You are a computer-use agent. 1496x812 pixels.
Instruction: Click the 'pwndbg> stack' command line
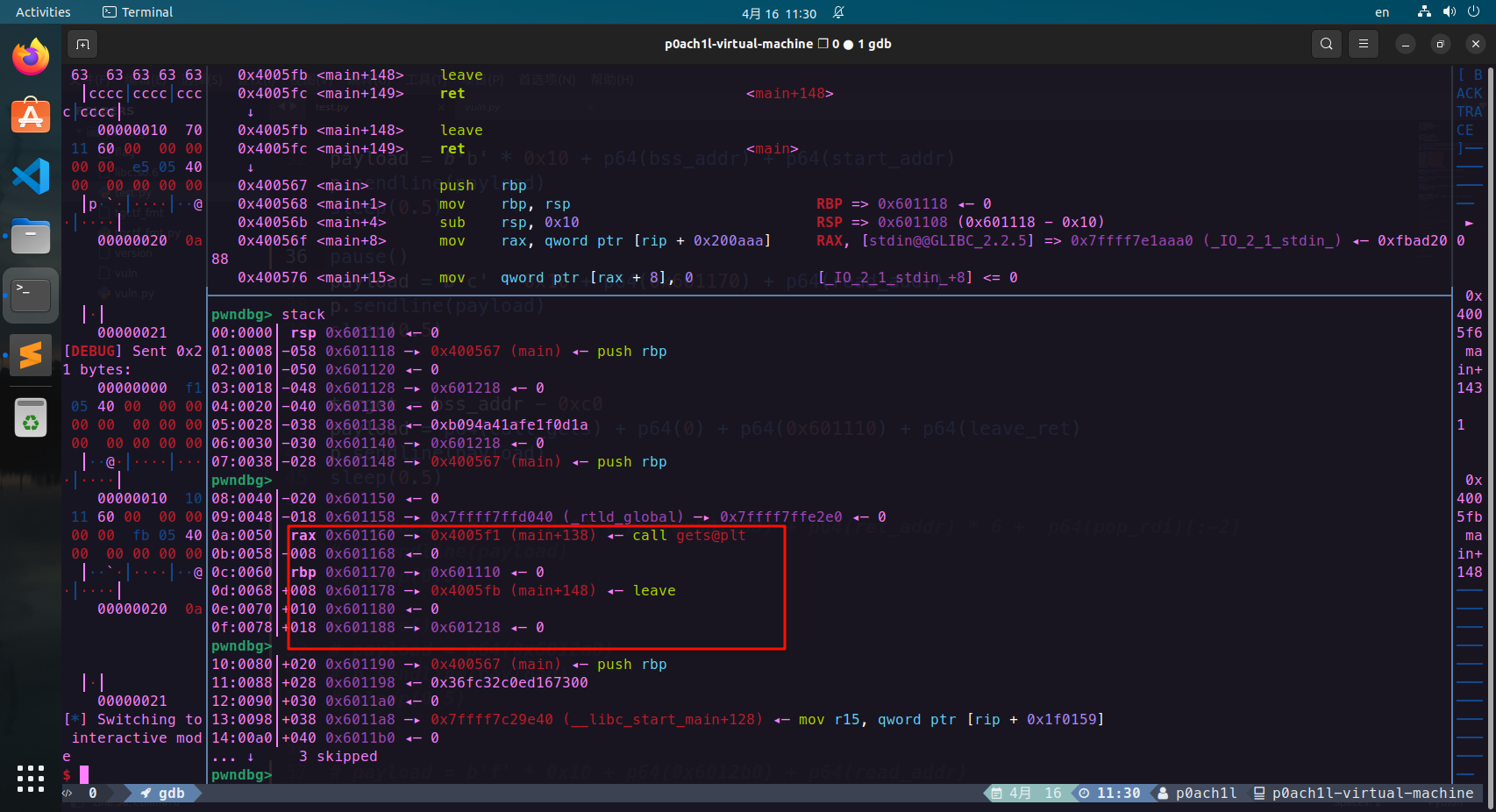coord(268,314)
